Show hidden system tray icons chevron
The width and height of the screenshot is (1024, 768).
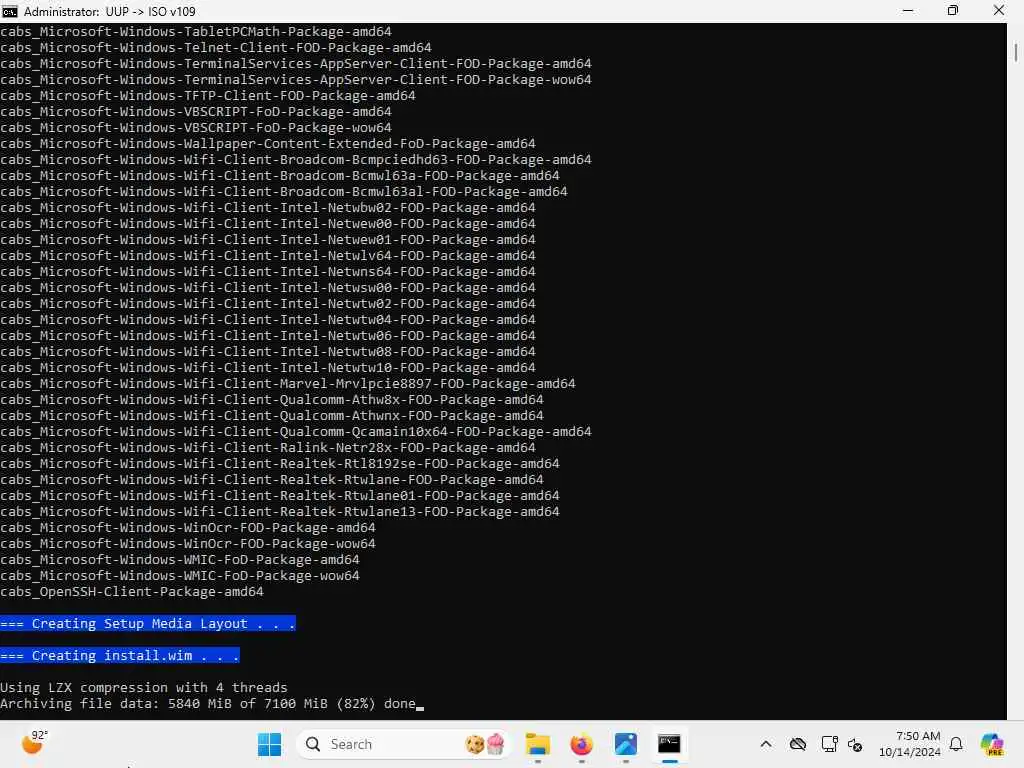766,744
